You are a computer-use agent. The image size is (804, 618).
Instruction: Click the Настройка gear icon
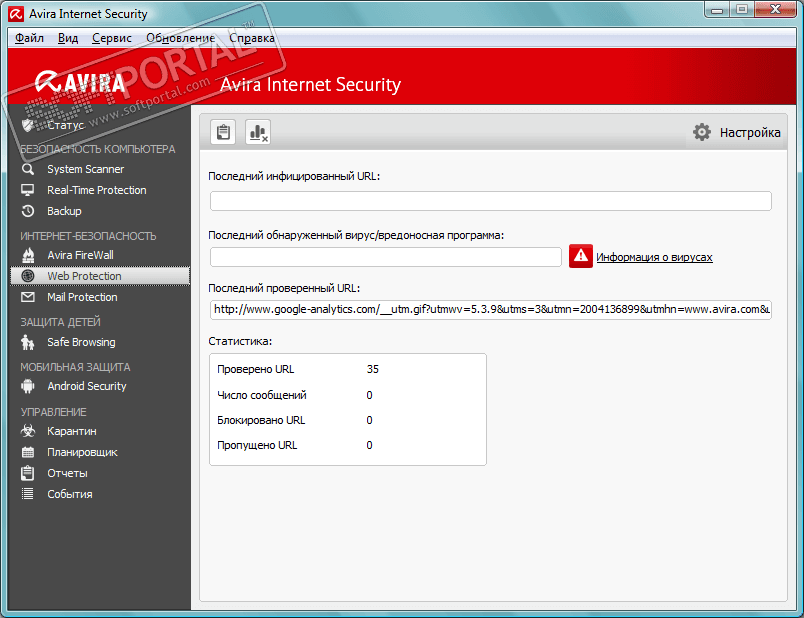point(701,132)
